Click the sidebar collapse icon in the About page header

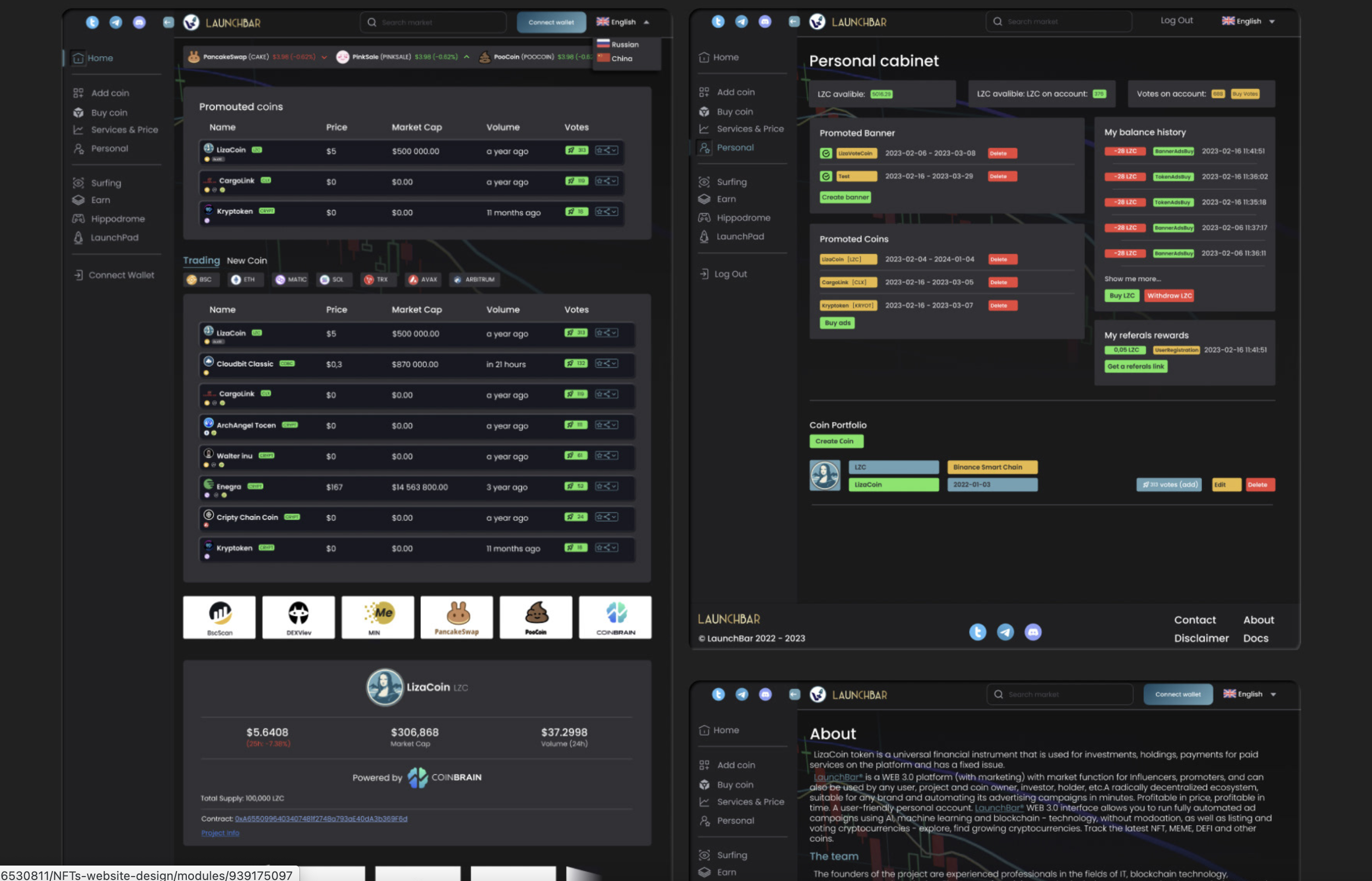795,694
